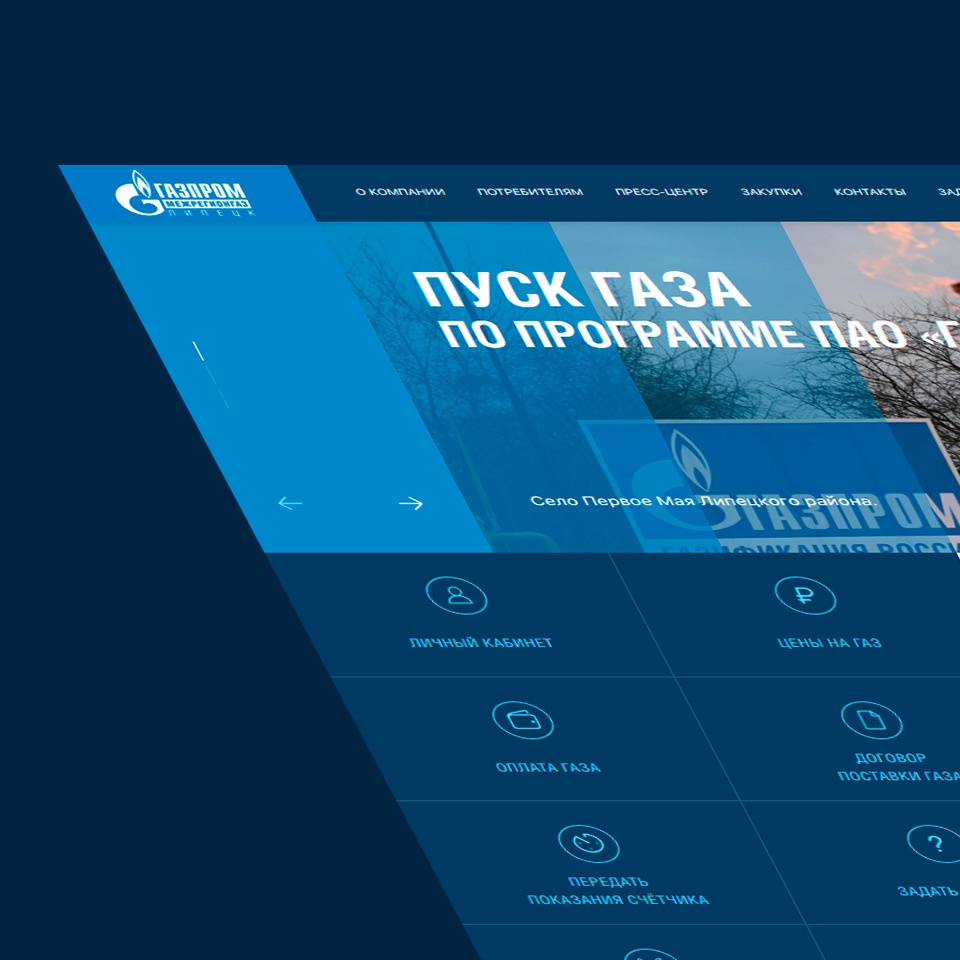Viewport: 960px width, 960px height.
Task: Select ПРЕСС-ЦЕНТР in the navigation bar
Action: coord(661,192)
